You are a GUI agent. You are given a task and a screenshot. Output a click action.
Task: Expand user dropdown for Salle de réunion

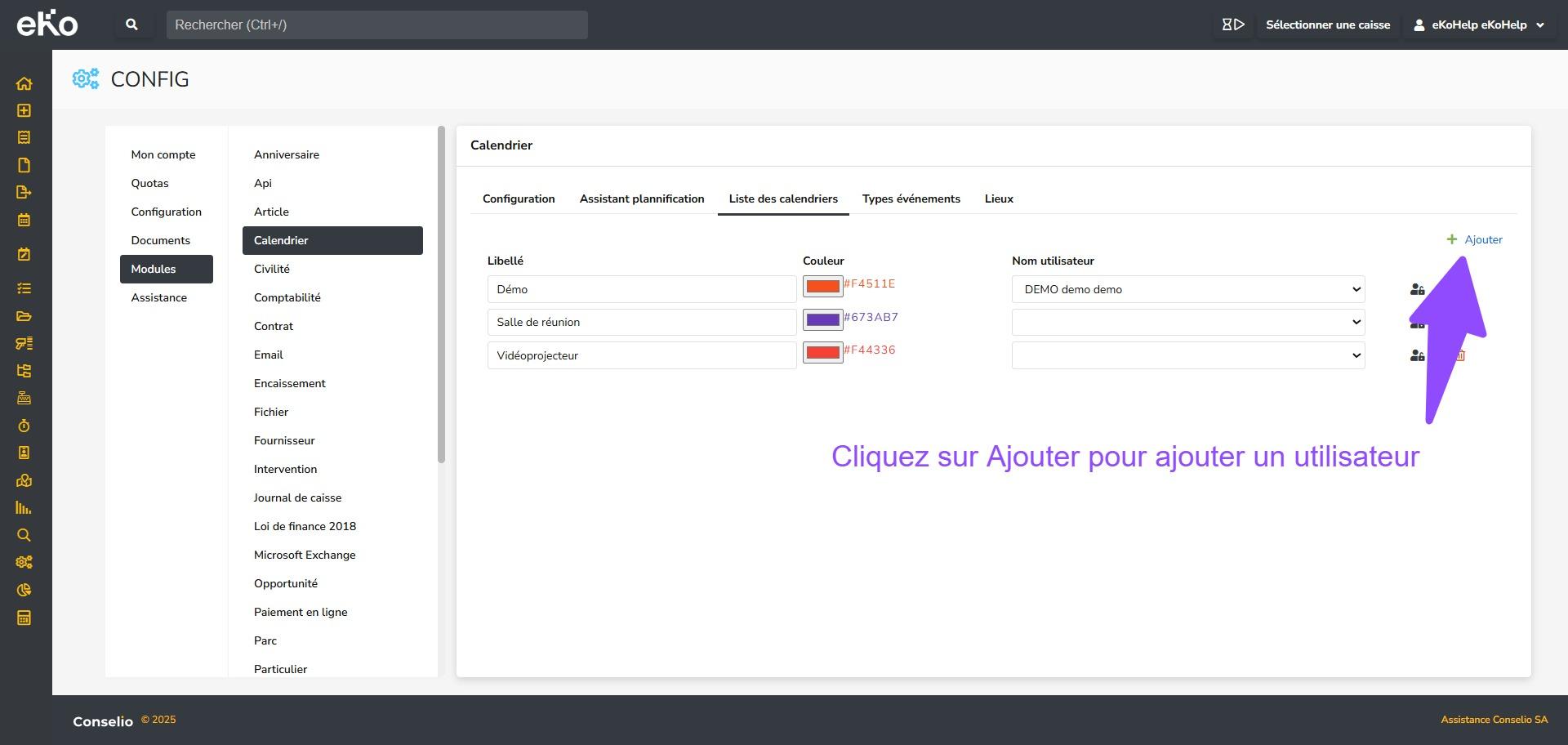pos(1187,322)
